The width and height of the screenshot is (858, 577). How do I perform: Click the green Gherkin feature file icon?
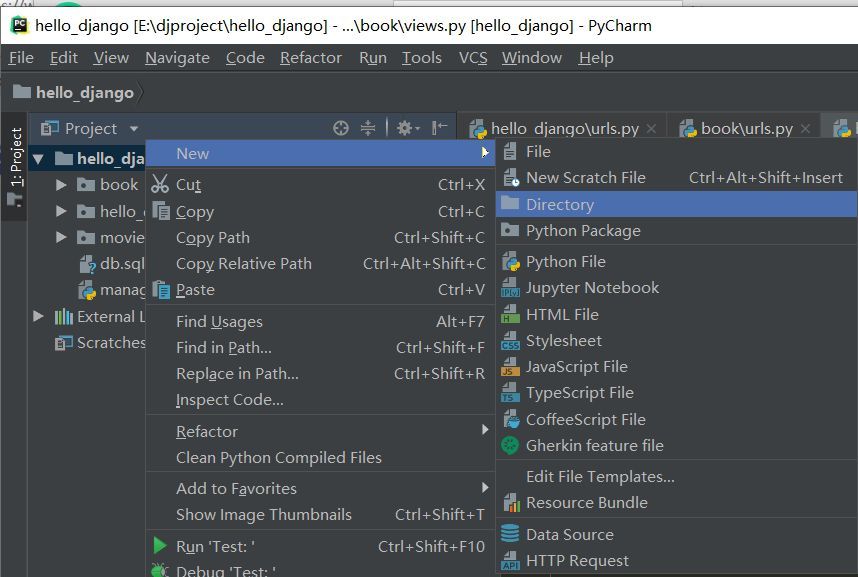[510, 446]
